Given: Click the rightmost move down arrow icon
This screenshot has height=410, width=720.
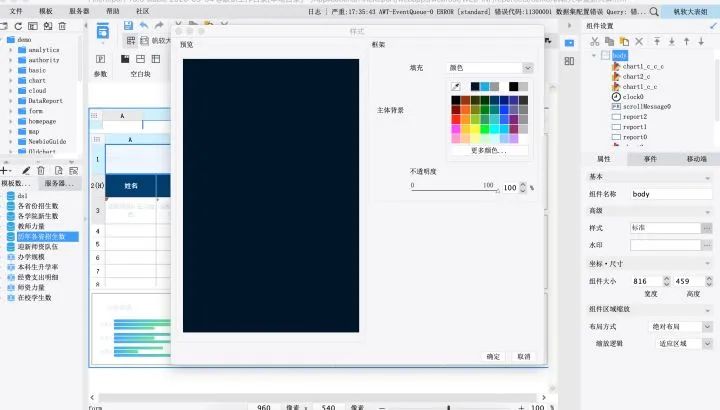Looking at the screenshot, I should (x=701, y=41).
